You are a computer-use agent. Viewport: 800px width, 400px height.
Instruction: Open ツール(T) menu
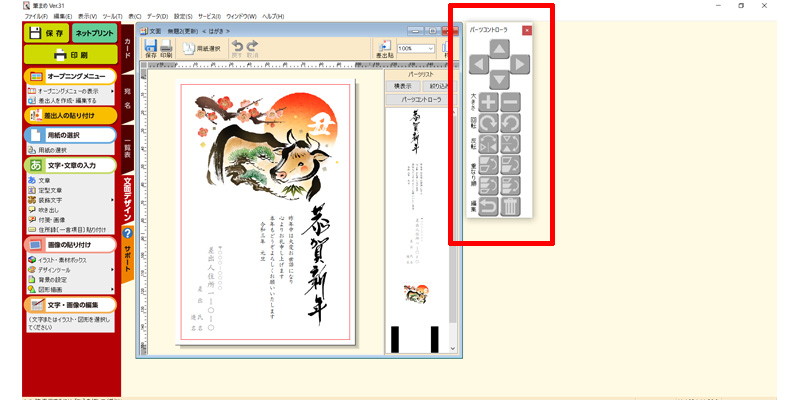tap(112, 16)
